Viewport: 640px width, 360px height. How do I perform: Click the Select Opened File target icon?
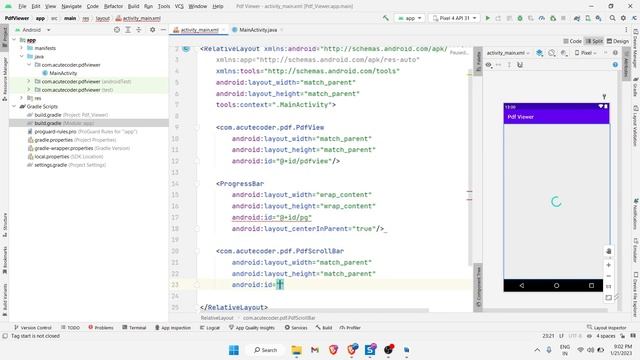coord(117,30)
